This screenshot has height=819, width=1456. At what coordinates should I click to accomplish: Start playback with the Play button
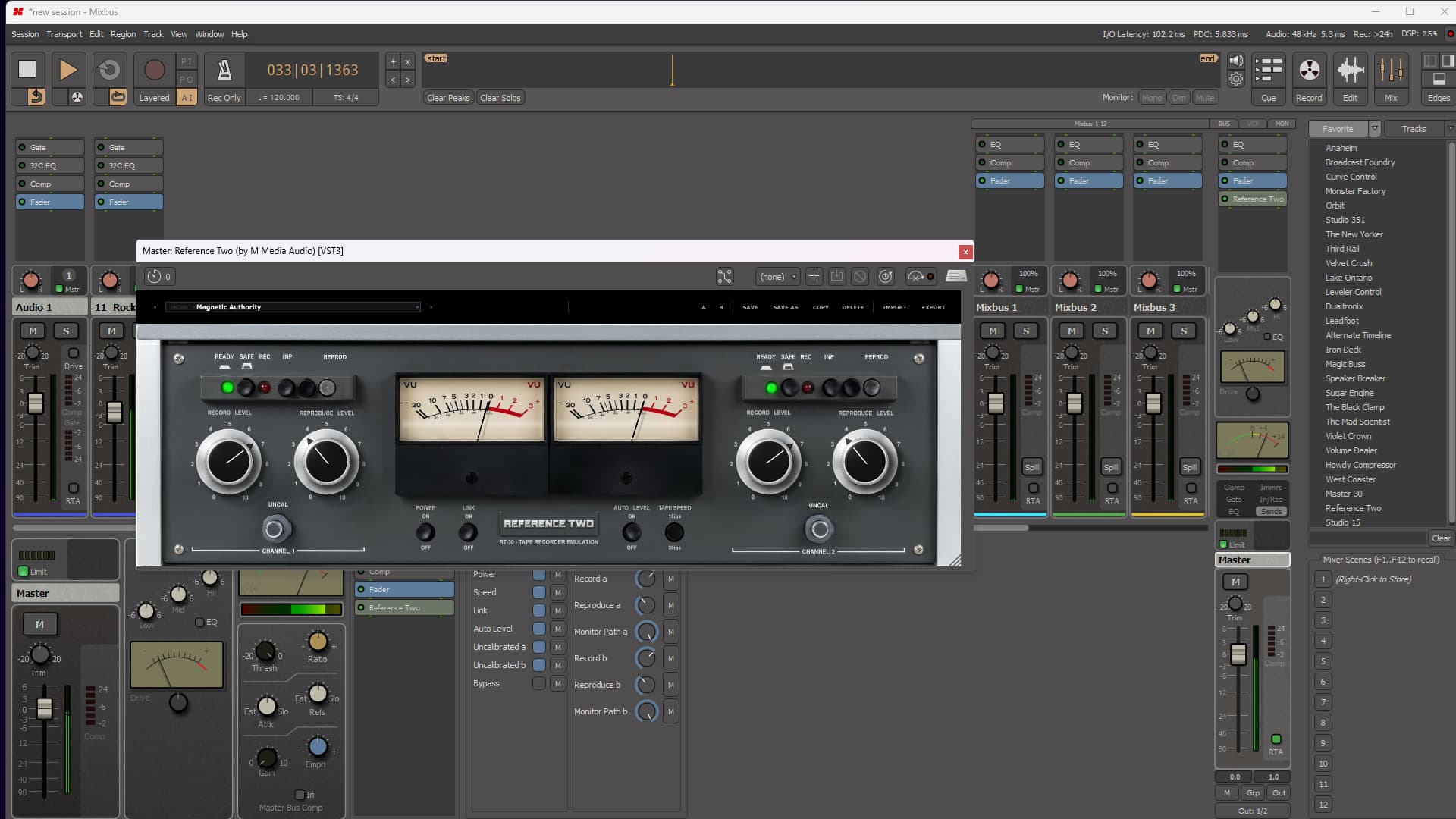coord(68,69)
